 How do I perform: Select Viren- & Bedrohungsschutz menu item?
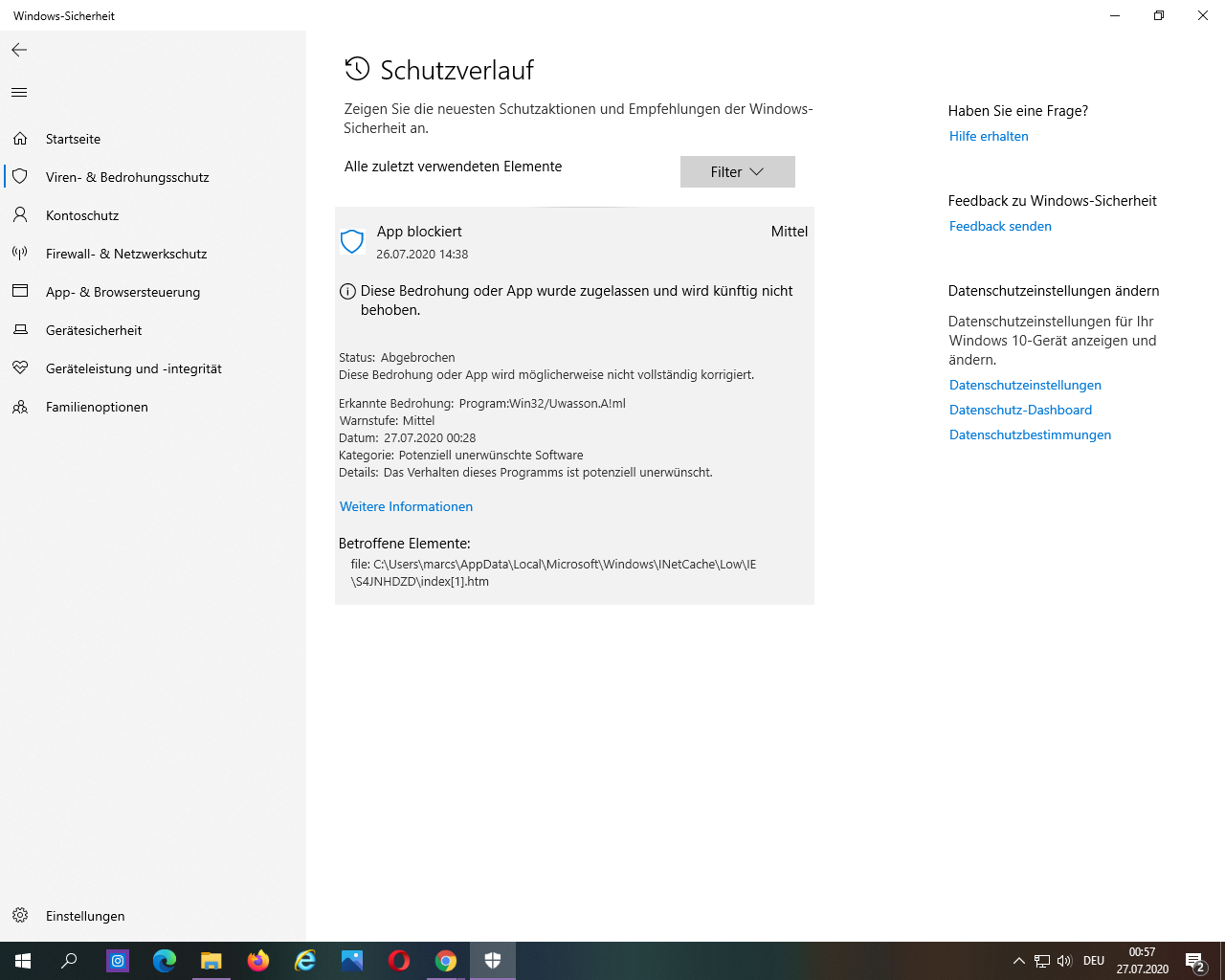(153, 177)
